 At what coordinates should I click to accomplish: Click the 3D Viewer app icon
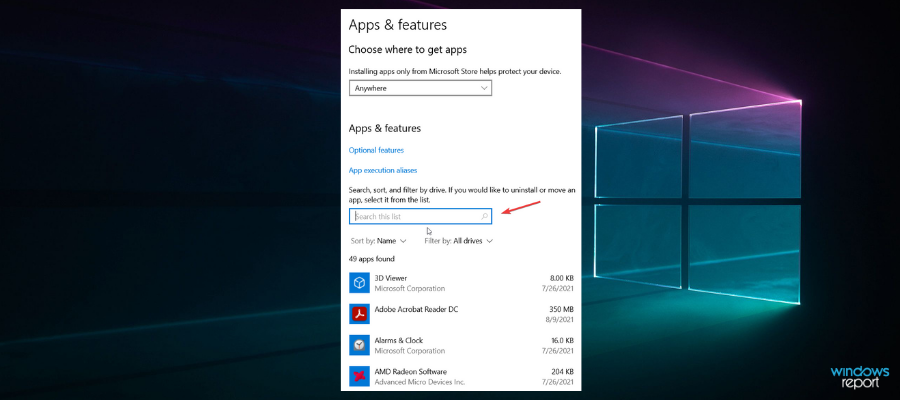pos(359,282)
